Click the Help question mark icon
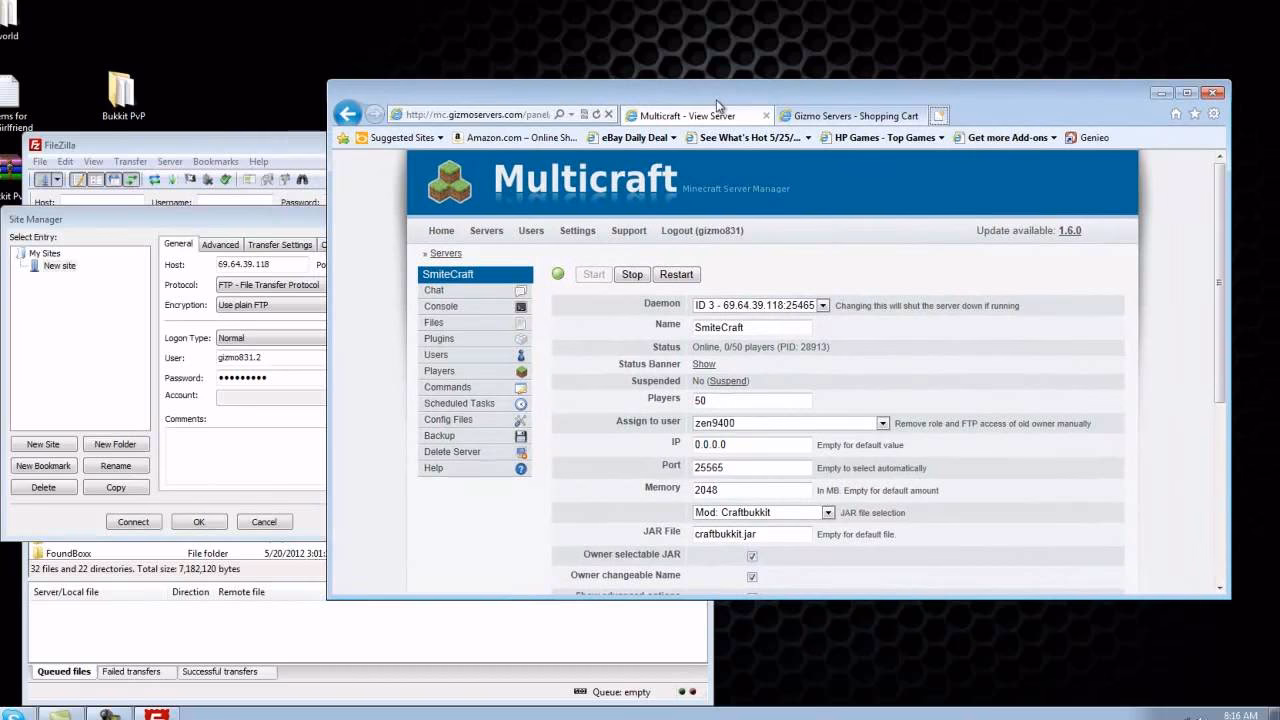Image resolution: width=1280 pixels, height=720 pixels. pos(520,468)
